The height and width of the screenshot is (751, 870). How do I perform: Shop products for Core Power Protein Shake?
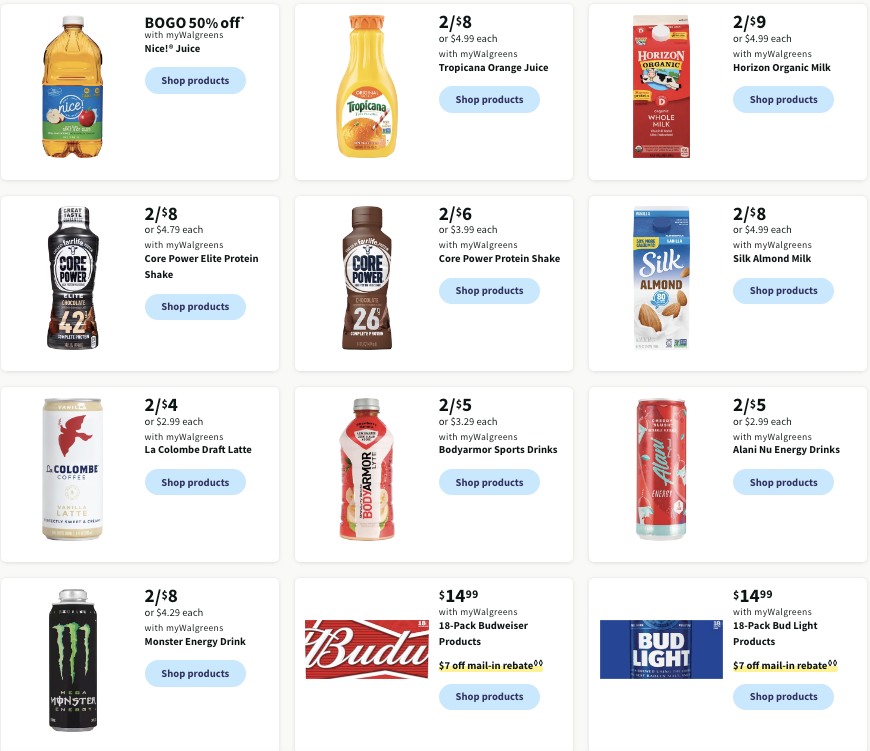click(489, 290)
